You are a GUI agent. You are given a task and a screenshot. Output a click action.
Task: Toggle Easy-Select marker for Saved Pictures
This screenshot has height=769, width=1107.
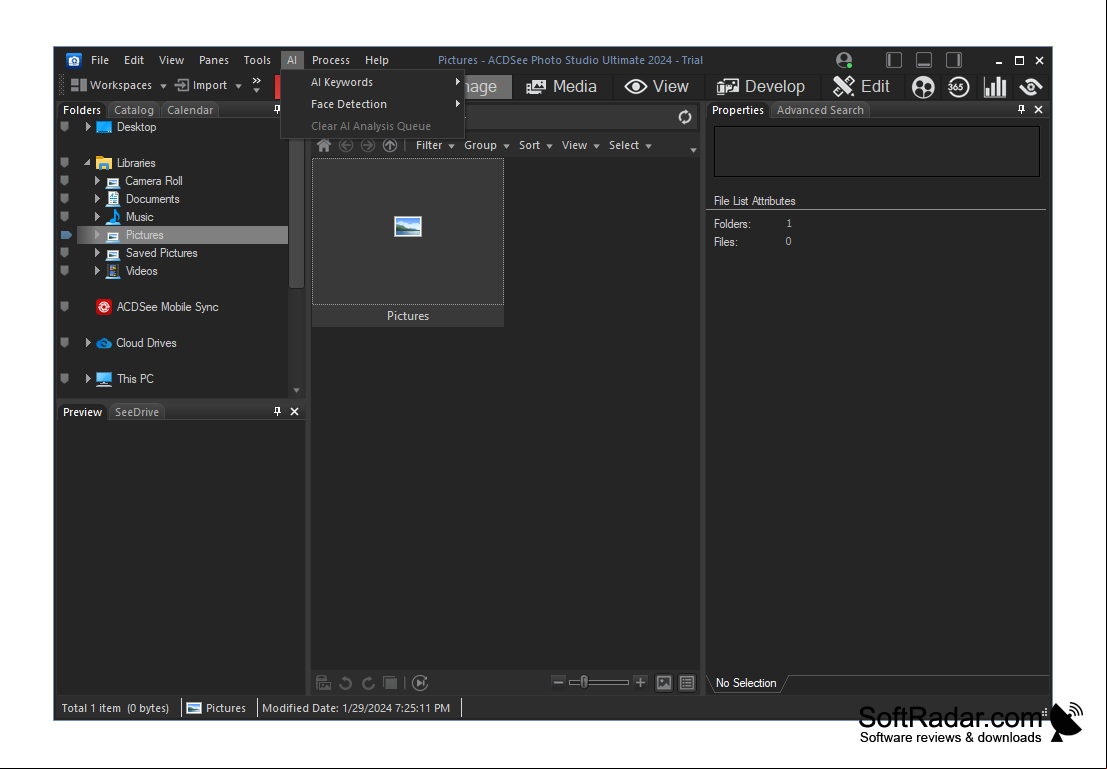(x=65, y=253)
